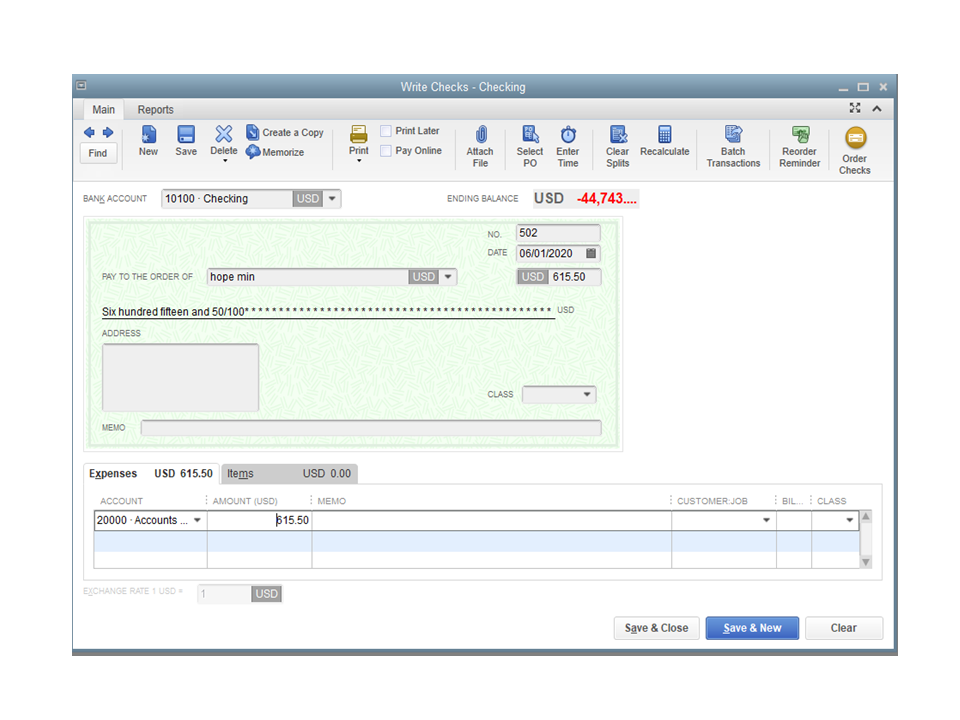Open window control menu icon

tap(81, 86)
